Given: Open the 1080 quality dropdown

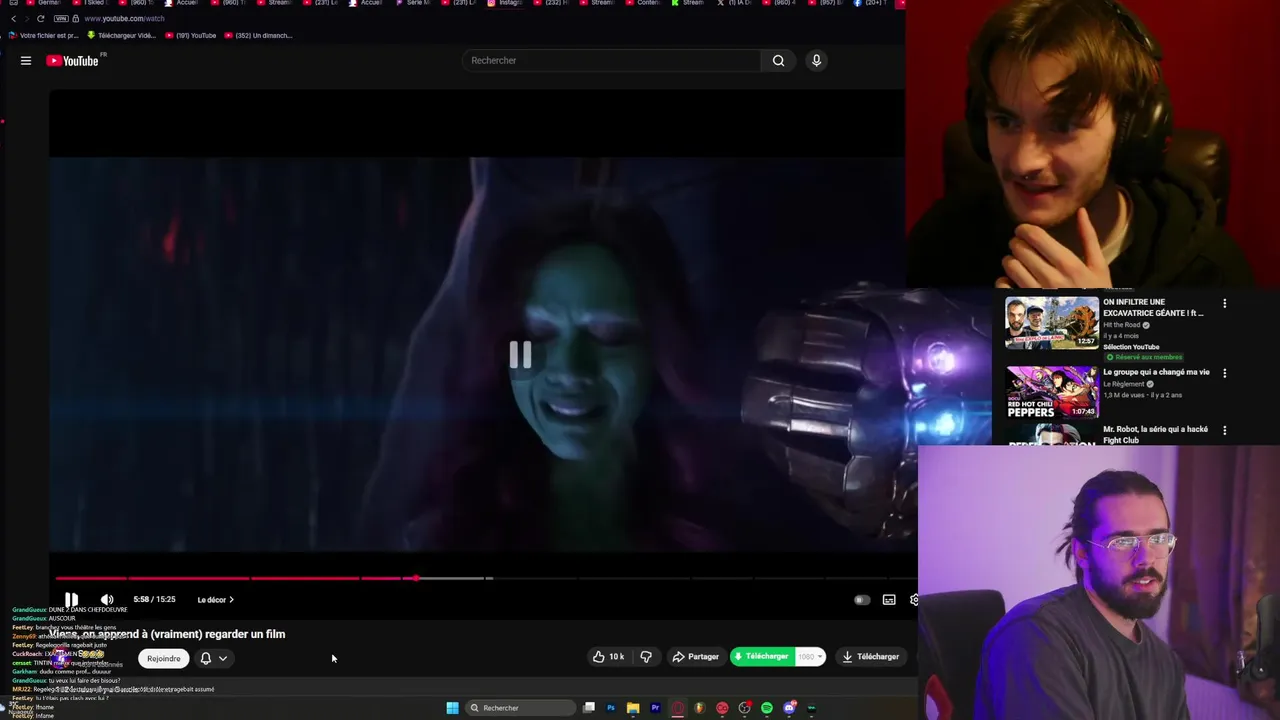Looking at the screenshot, I should [x=810, y=657].
